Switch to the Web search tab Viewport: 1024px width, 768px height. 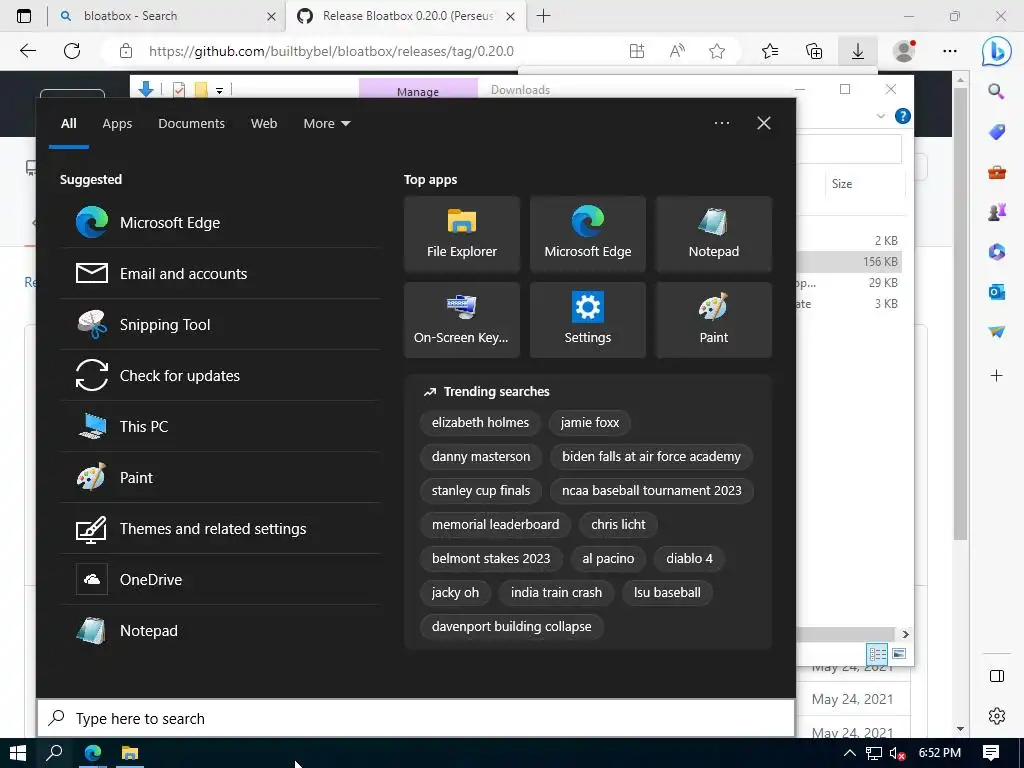pyautogui.click(x=264, y=123)
